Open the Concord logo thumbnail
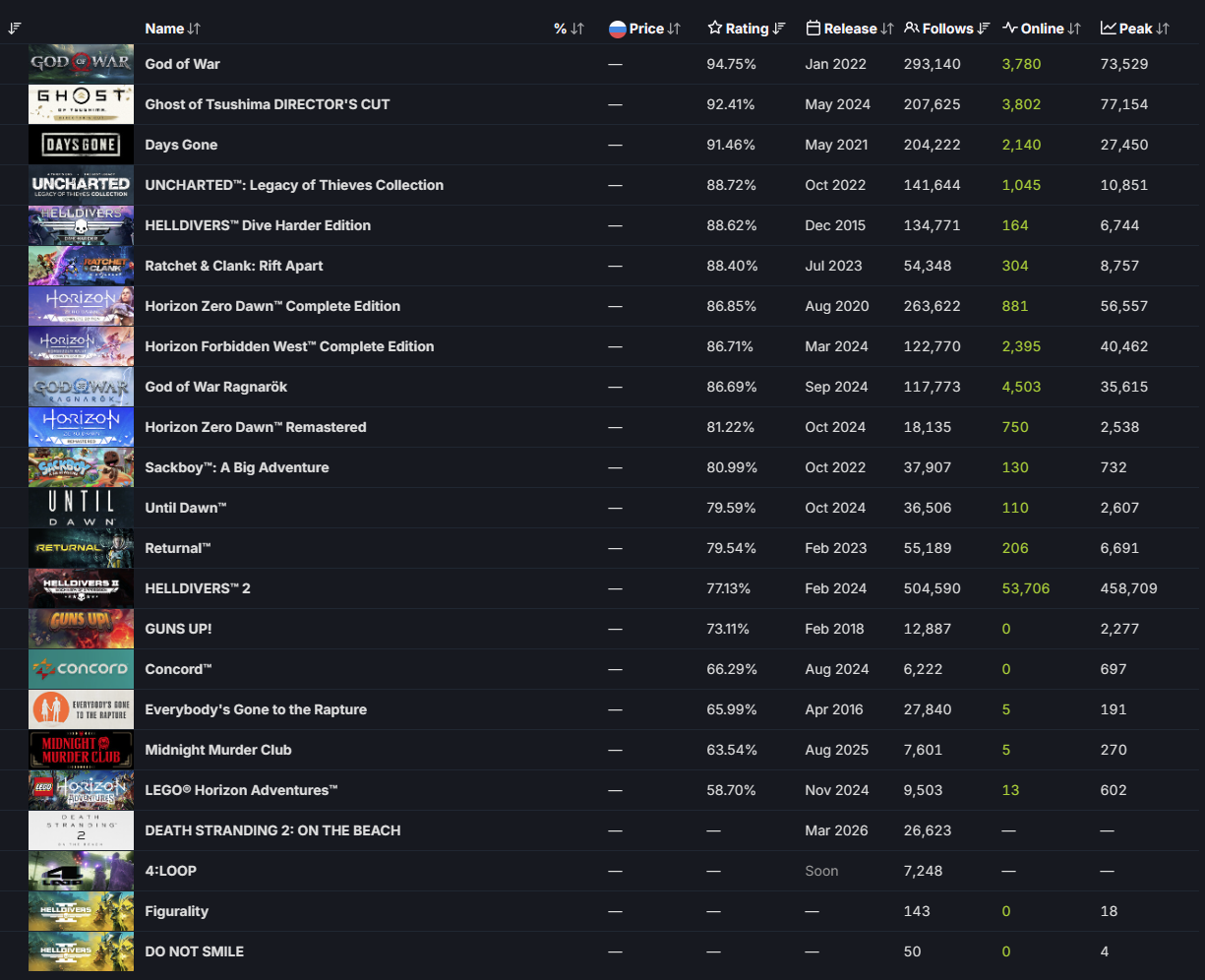 [81, 669]
